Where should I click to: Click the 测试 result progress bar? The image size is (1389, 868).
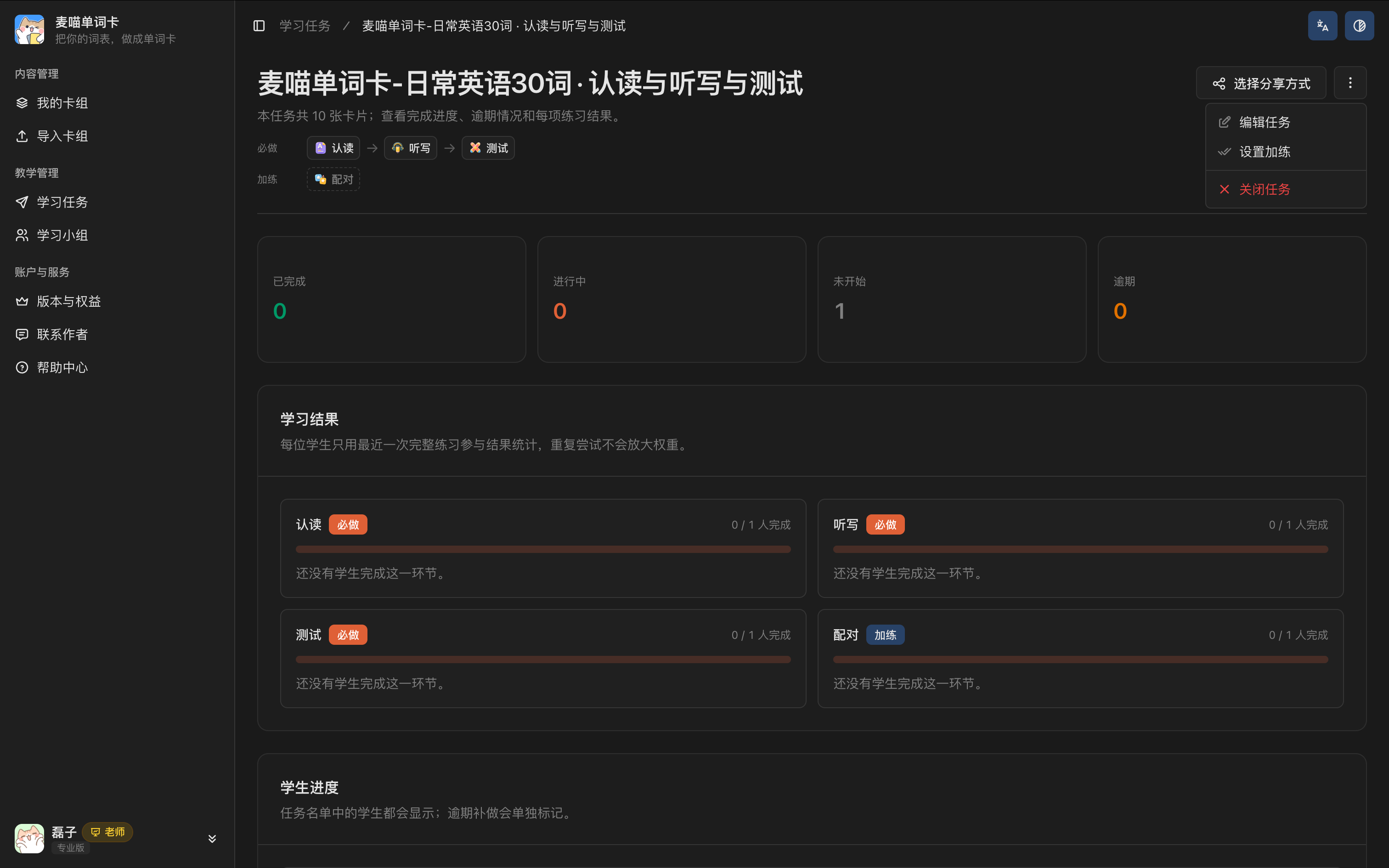[543, 659]
